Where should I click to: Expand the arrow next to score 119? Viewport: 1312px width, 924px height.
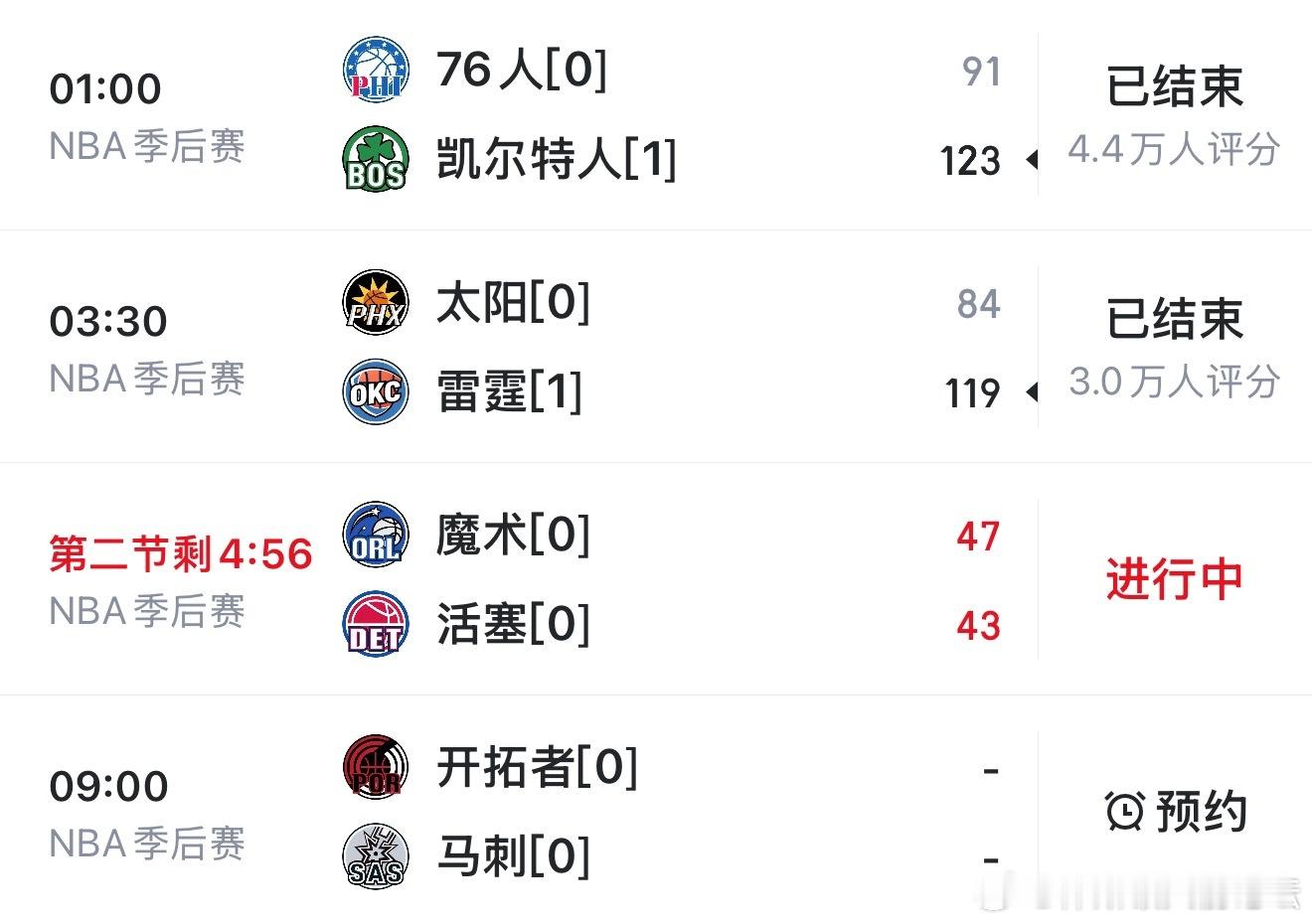pos(1032,393)
